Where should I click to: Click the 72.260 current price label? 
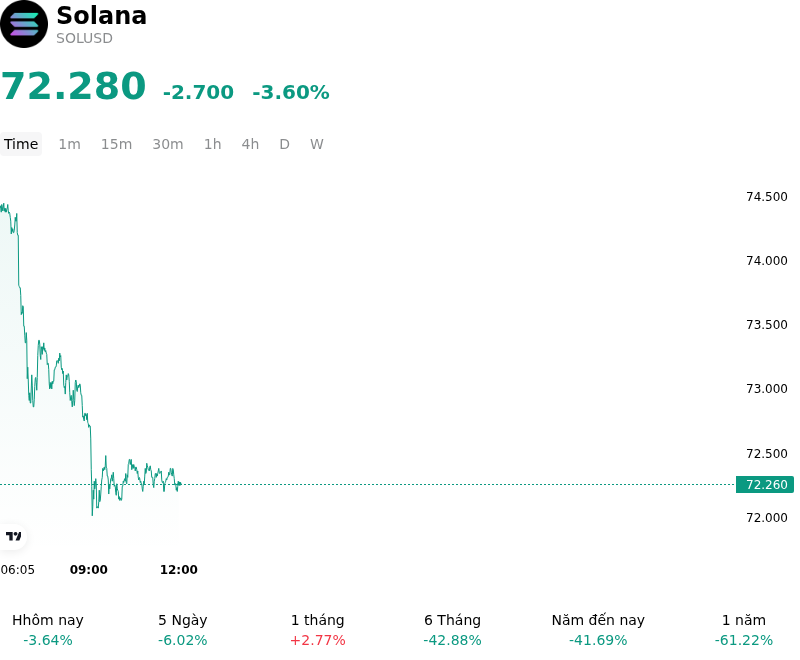pyautogui.click(x=765, y=485)
